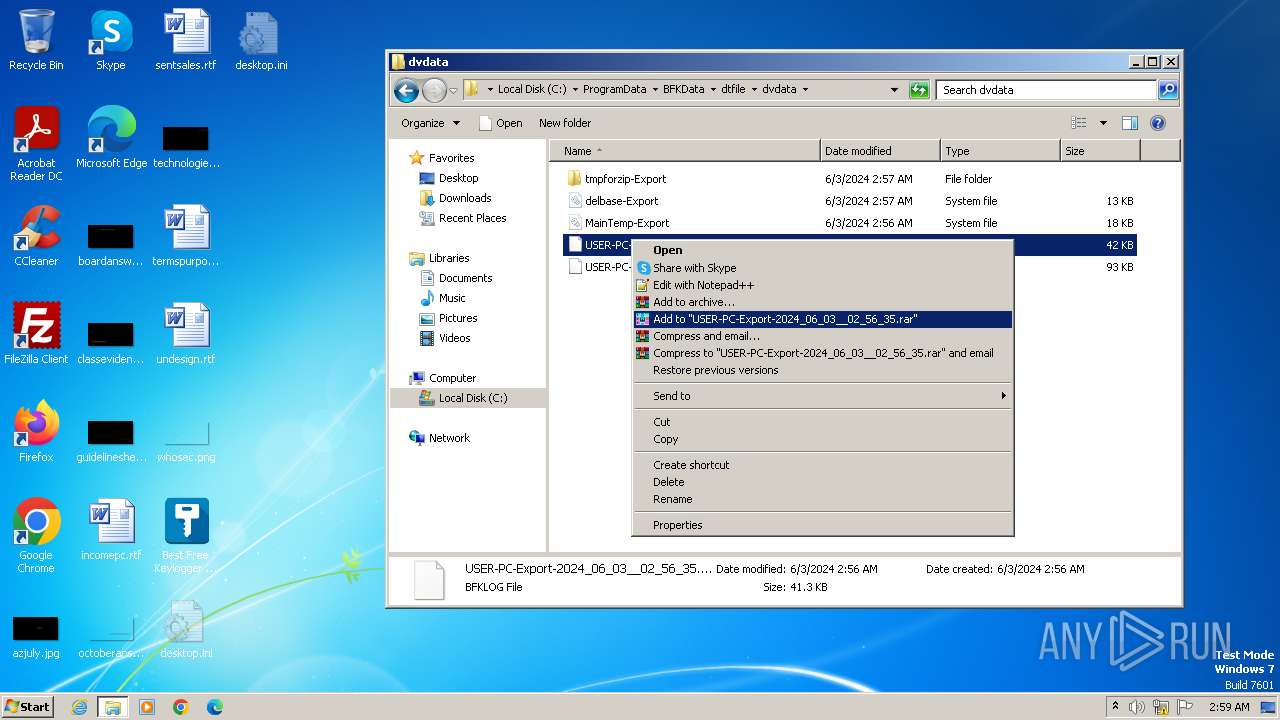Choose Delete from context menu
The width and height of the screenshot is (1280, 720).
pos(823,482)
